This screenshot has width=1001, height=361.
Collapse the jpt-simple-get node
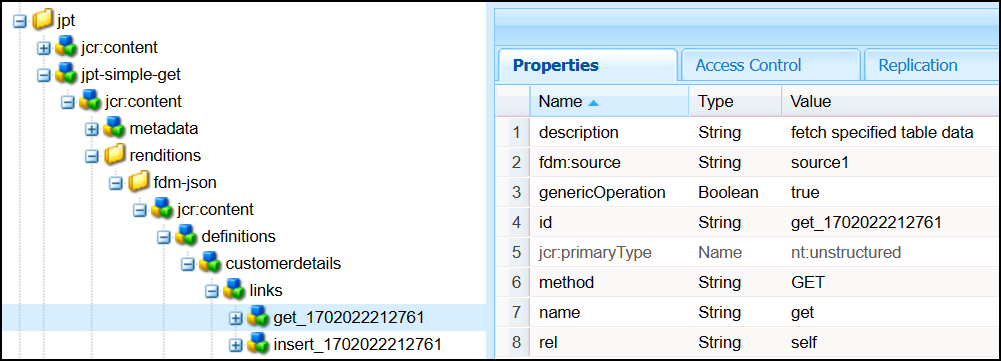[x=43, y=75]
